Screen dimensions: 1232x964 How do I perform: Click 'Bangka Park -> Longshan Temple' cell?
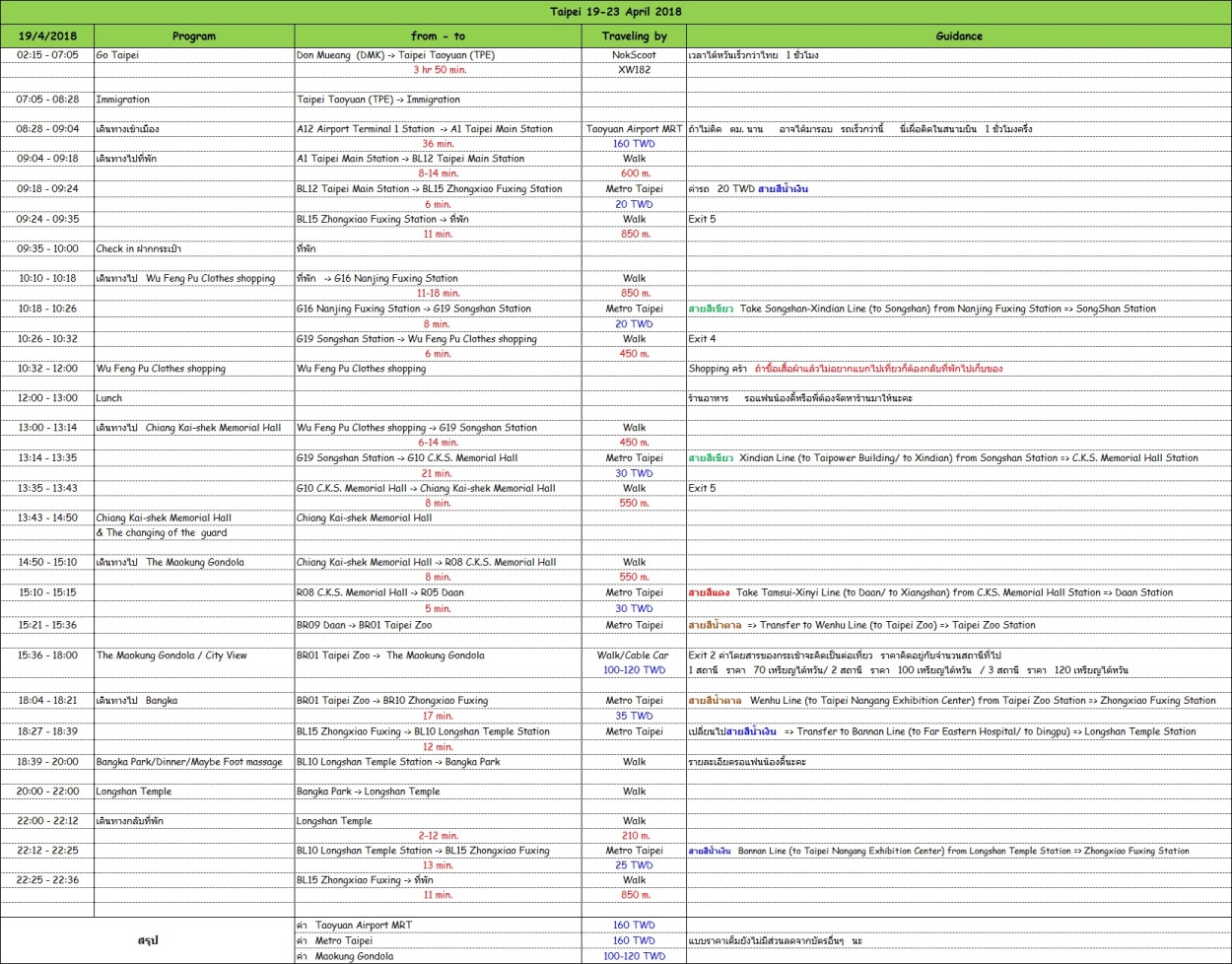tap(438, 792)
